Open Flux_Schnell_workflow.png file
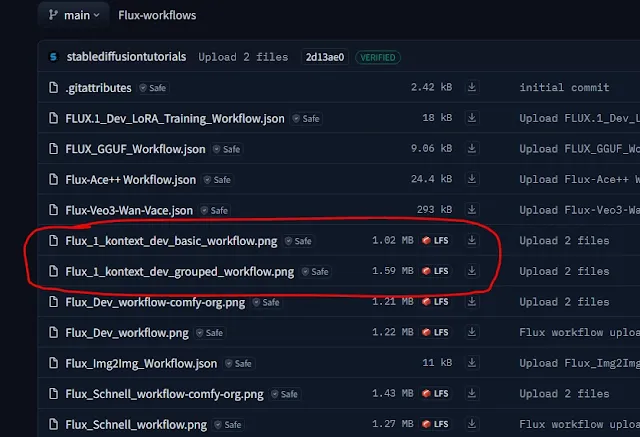Screen dimensions: 640x437 (x=136, y=424)
